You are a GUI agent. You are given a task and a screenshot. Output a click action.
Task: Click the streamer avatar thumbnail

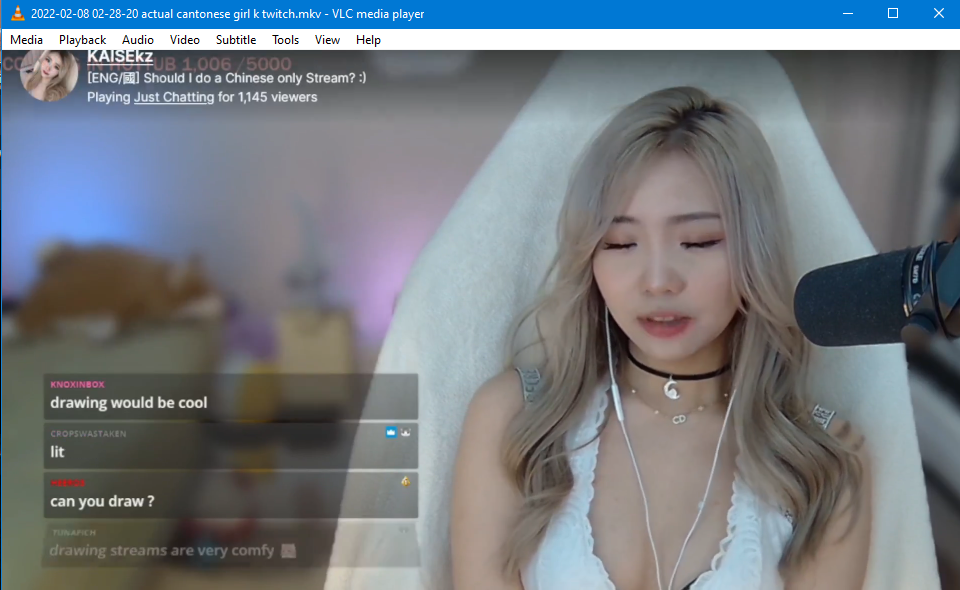click(x=49, y=75)
